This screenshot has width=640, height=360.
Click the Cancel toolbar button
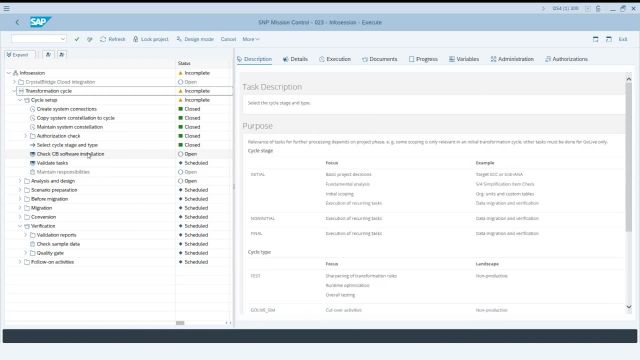228,39
